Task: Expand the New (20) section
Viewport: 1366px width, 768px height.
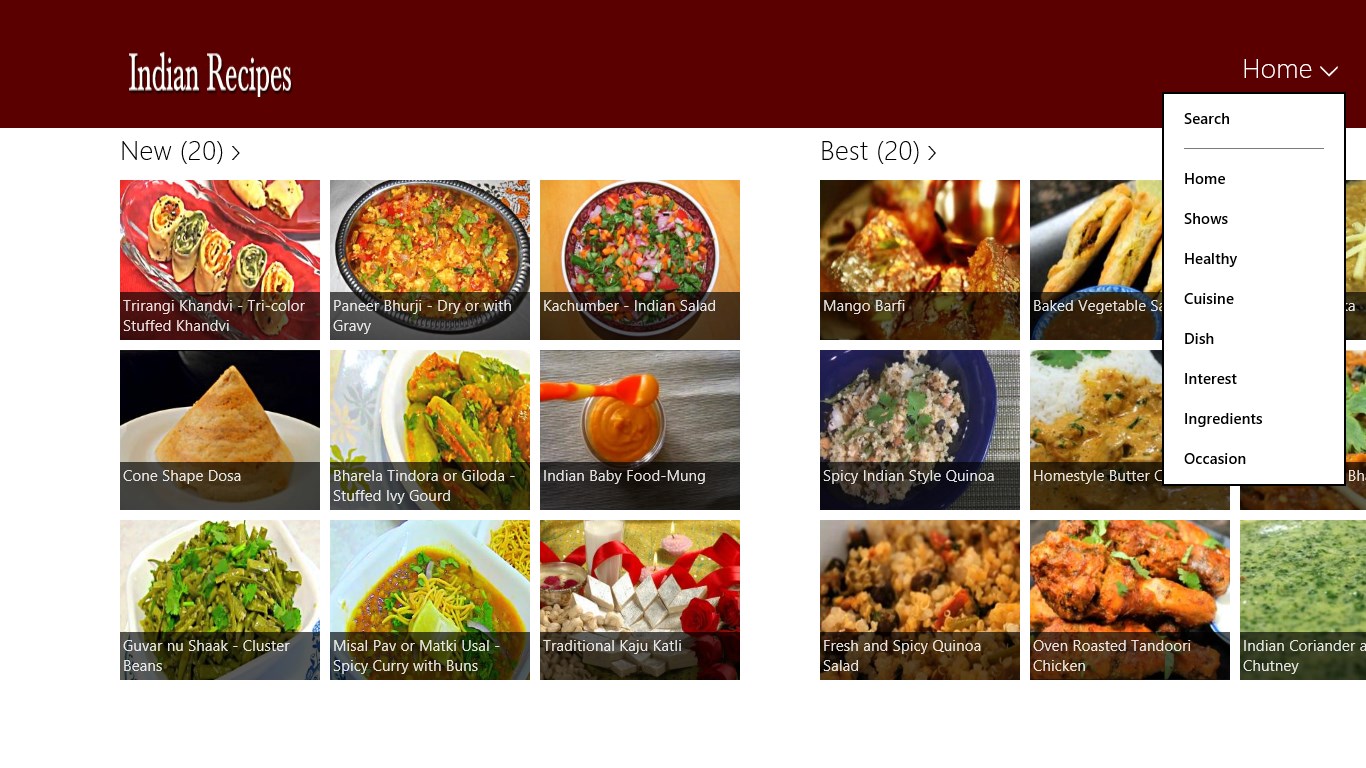Action: [180, 151]
